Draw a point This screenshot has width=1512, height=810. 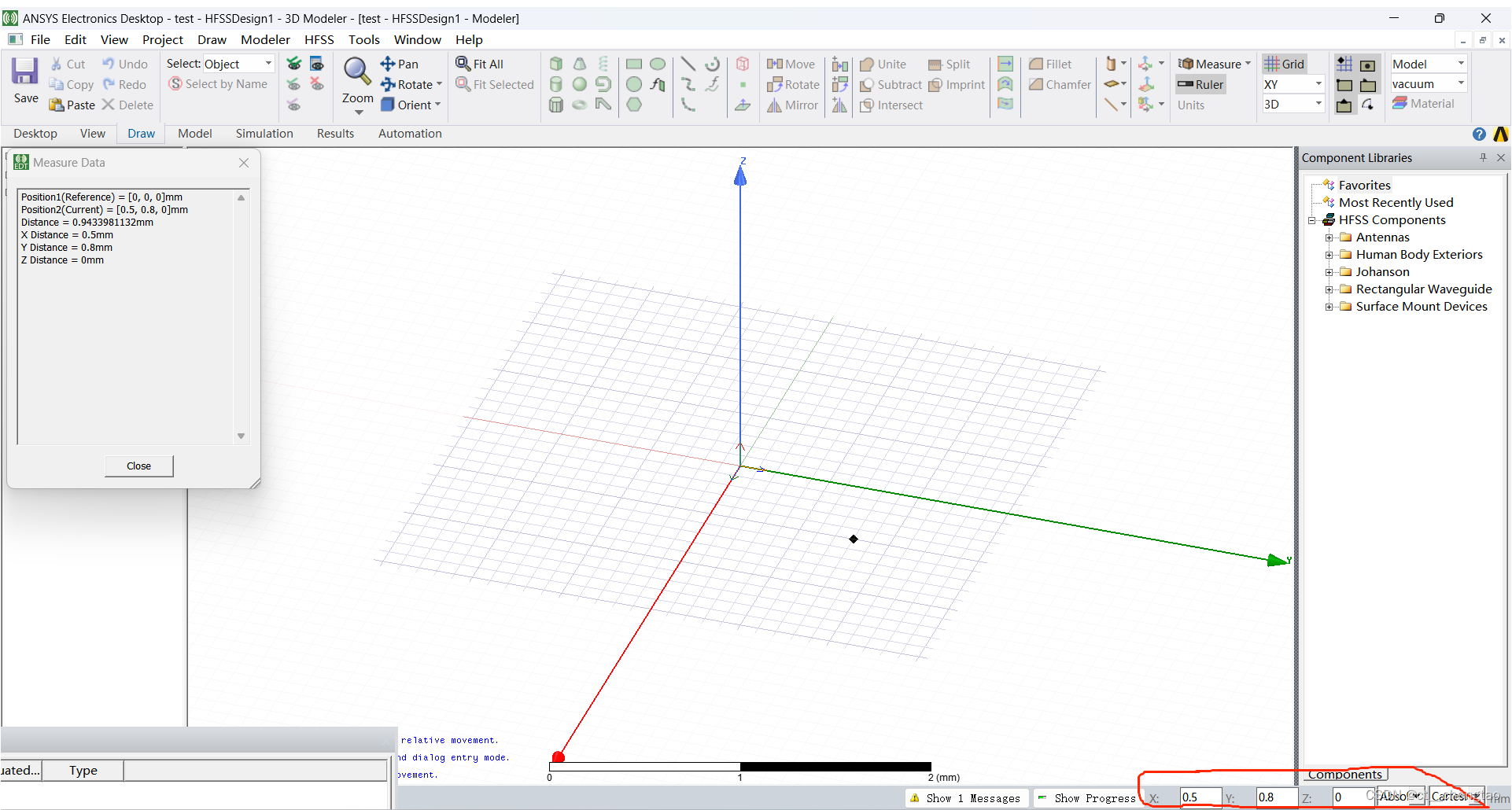point(743,84)
